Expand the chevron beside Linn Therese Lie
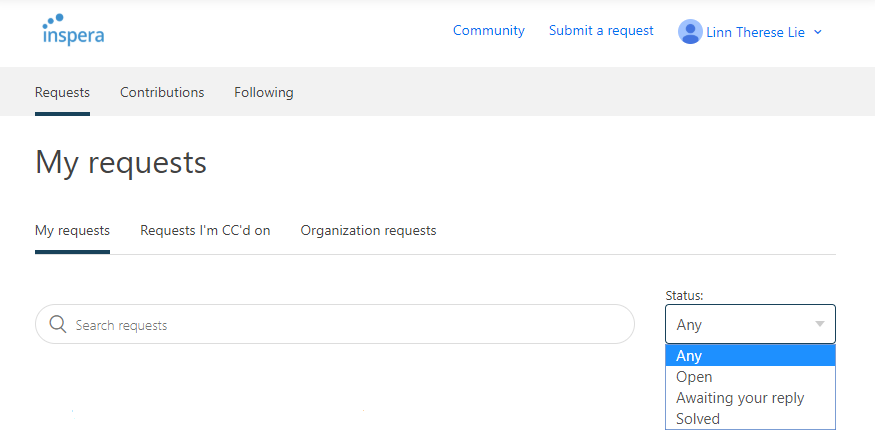This screenshot has height=441, width=875. 818,32
